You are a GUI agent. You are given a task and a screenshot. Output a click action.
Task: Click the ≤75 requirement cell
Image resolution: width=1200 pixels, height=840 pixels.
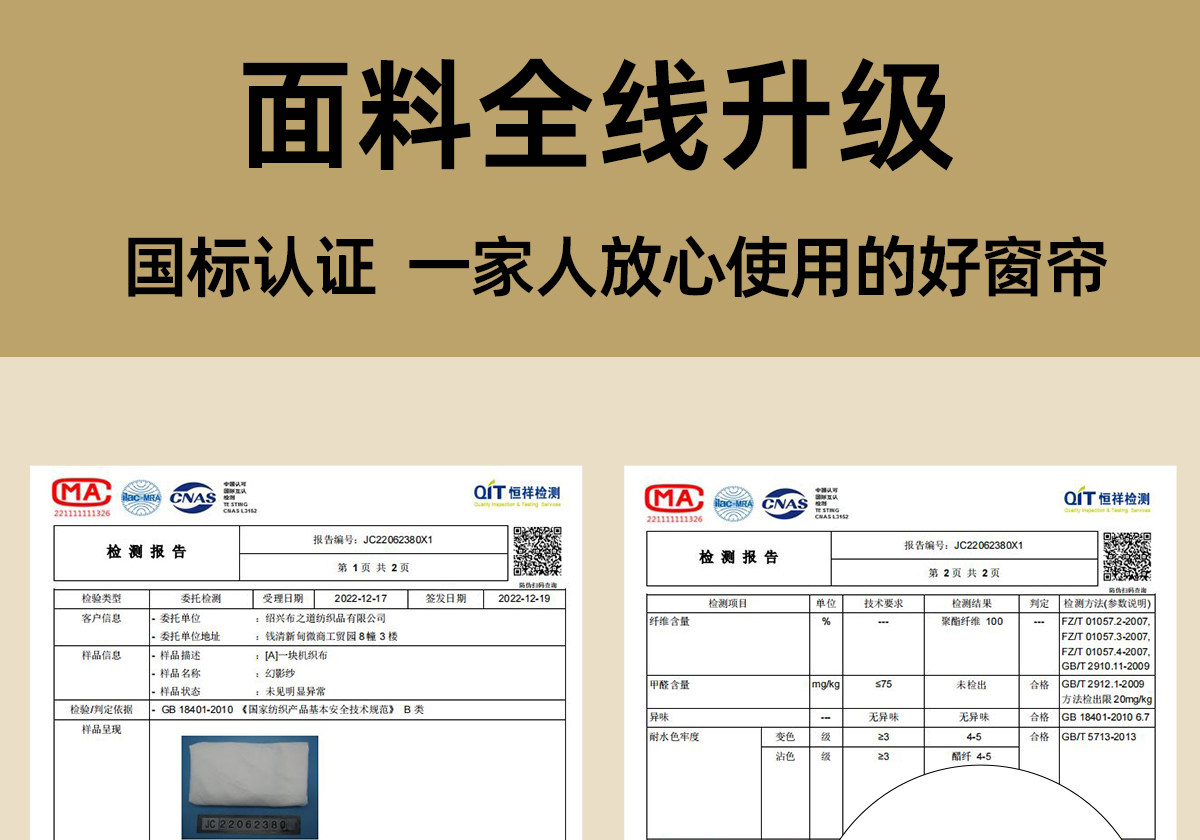pyautogui.click(x=883, y=685)
